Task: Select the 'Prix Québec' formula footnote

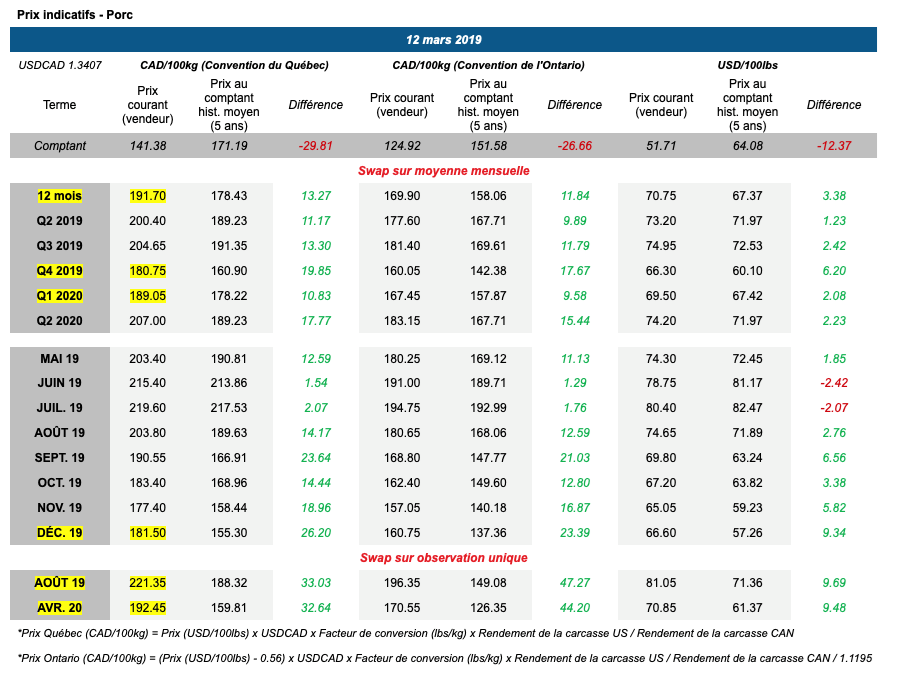Action: (406, 633)
